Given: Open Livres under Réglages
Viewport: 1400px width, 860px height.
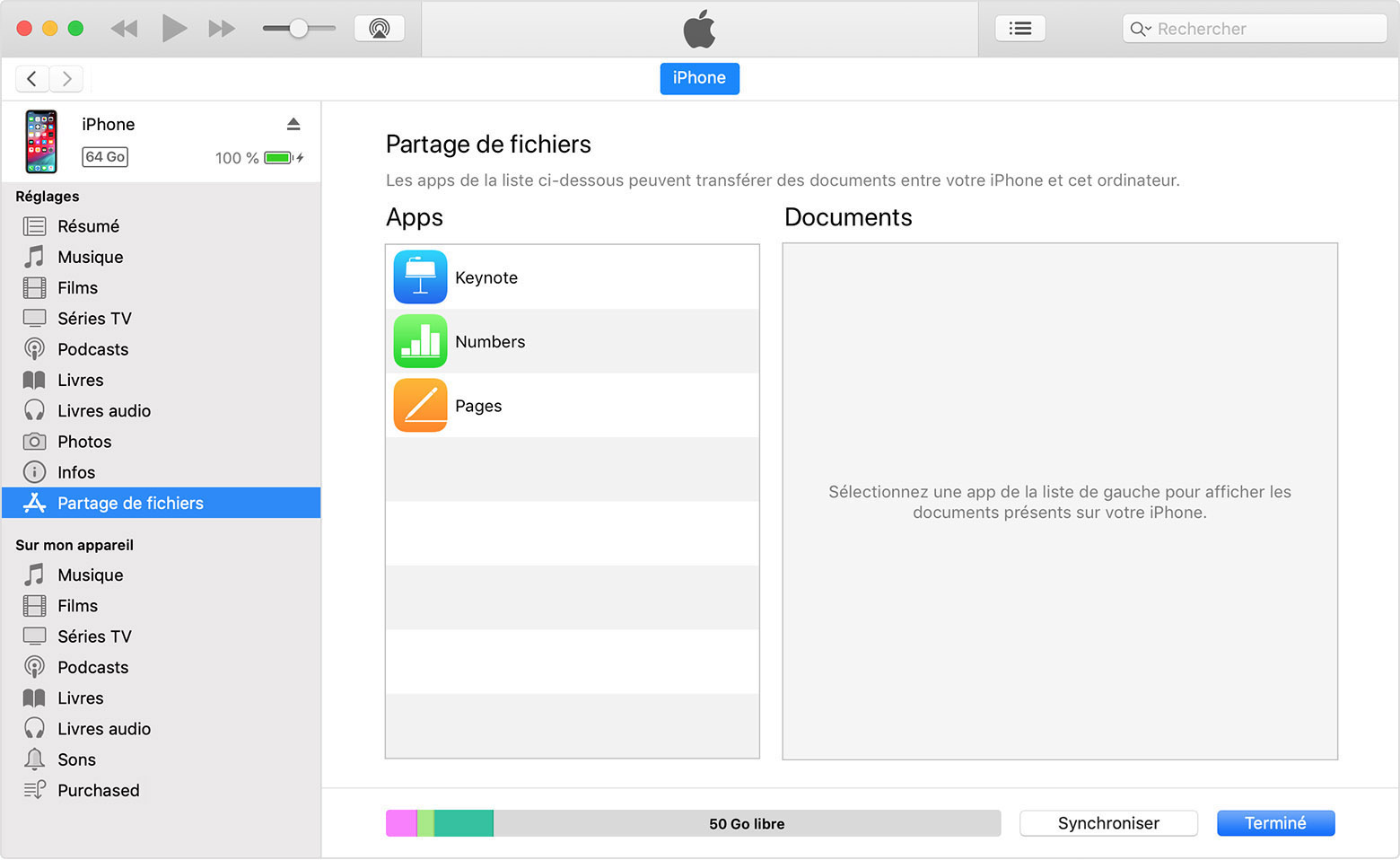Looking at the screenshot, I should point(162,380).
